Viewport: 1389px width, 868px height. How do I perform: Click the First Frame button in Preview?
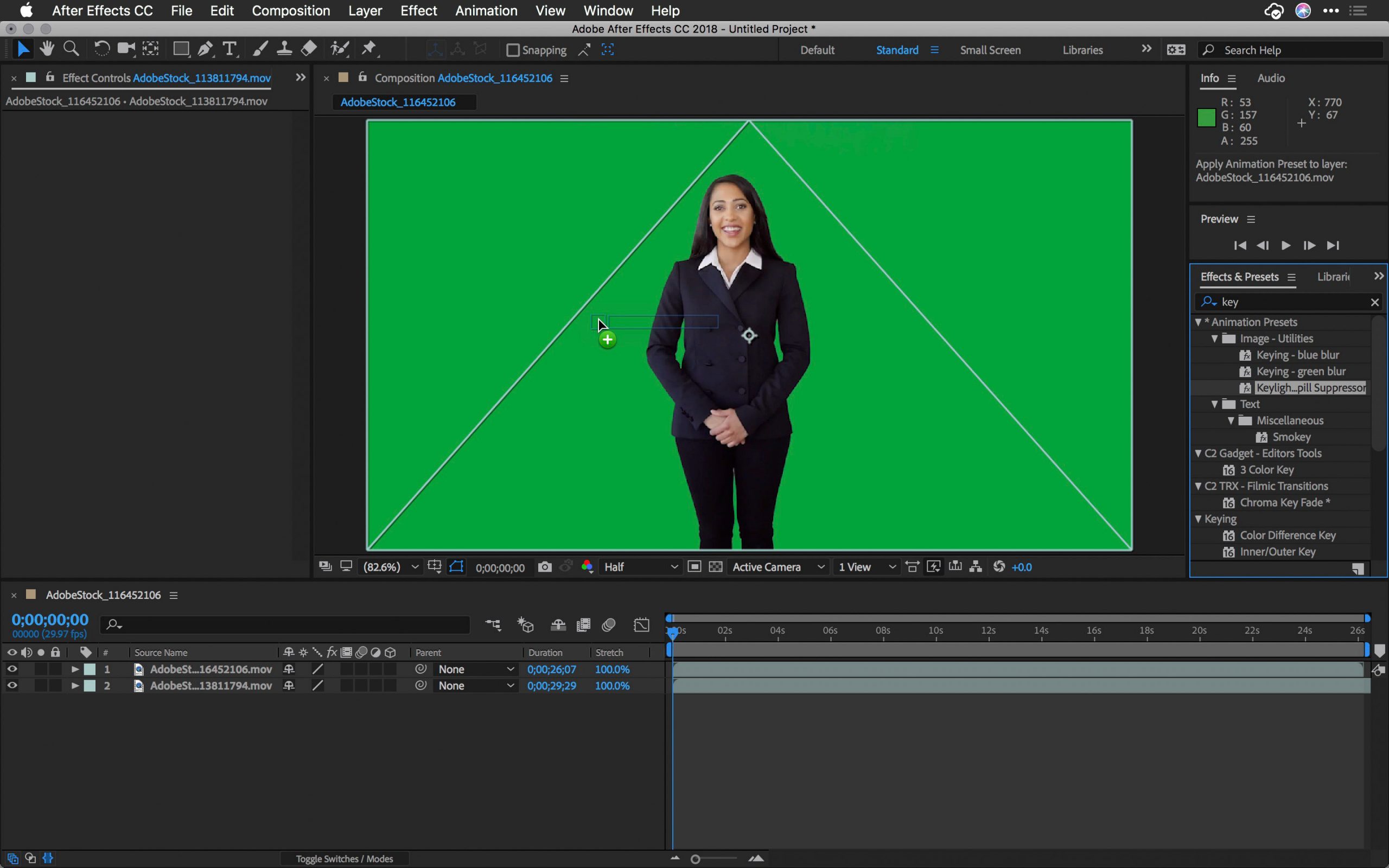pos(1240,246)
